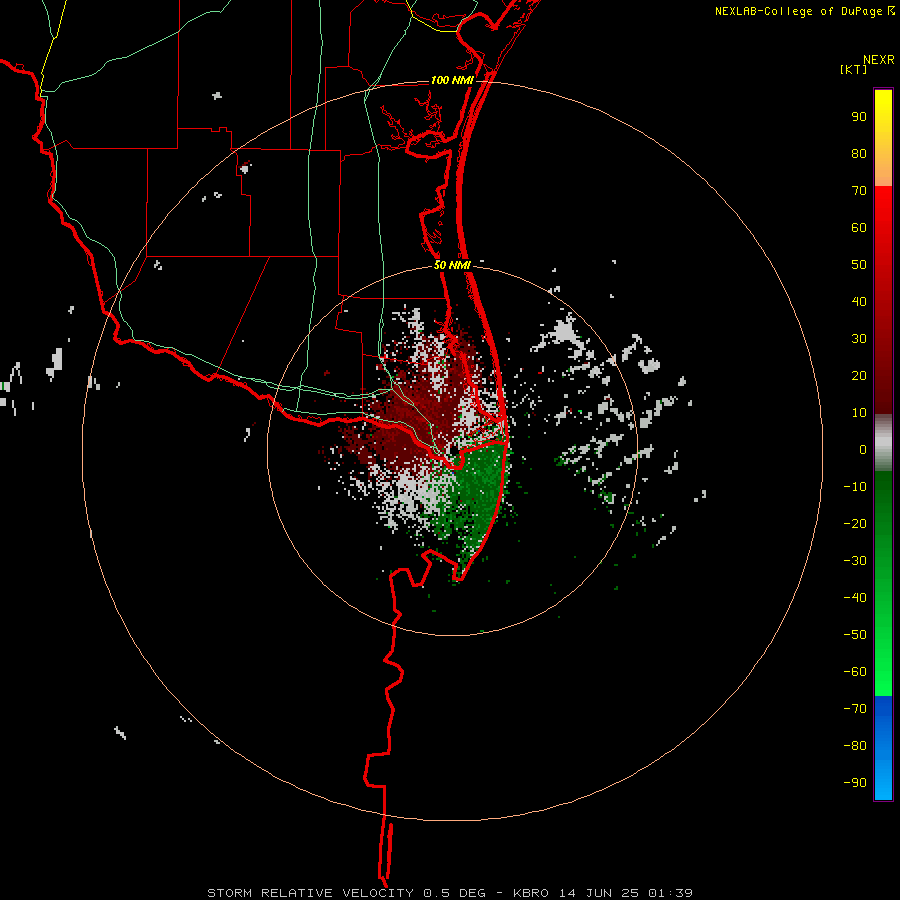Click the -20 value on velocity scale
The height and width of the screenshot is (900, 900).
855,524
